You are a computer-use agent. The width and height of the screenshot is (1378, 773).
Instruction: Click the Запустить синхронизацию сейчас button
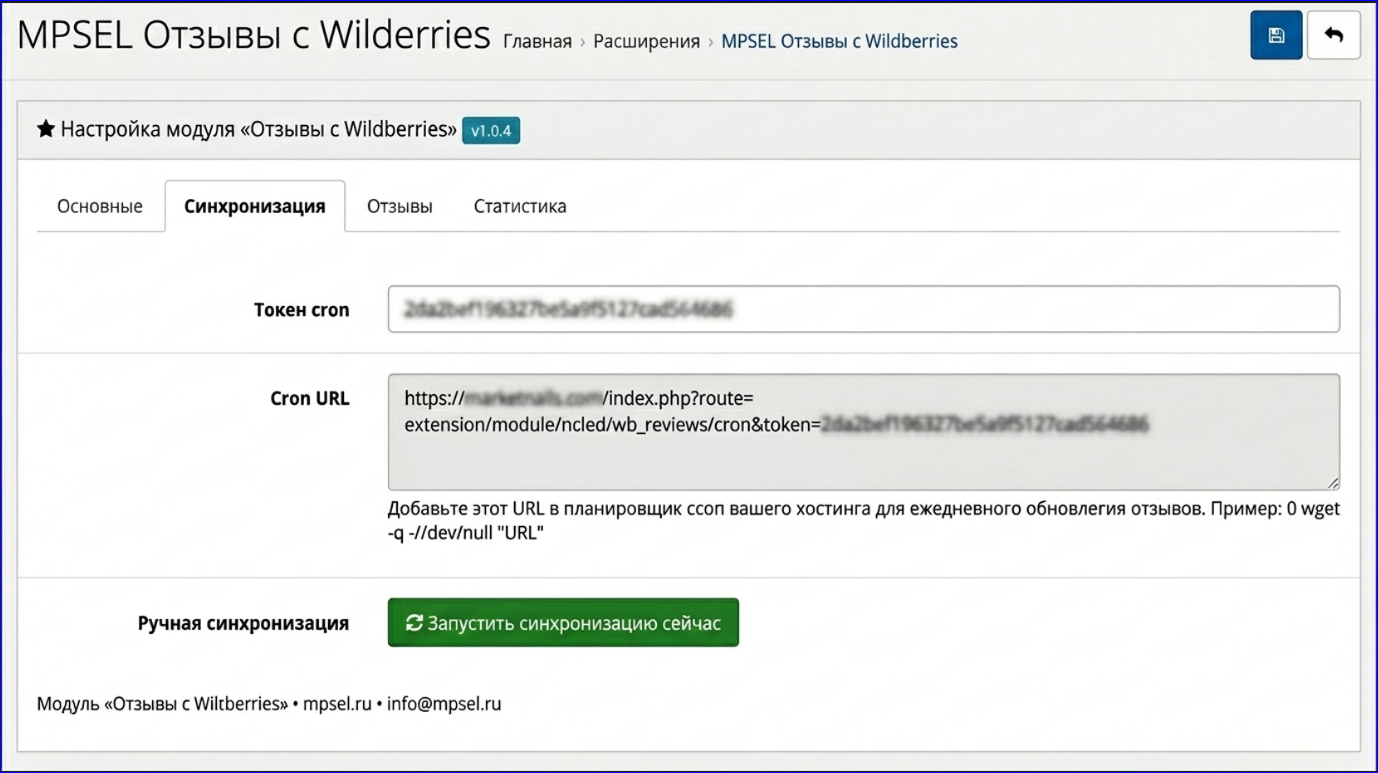coord(563,623)
